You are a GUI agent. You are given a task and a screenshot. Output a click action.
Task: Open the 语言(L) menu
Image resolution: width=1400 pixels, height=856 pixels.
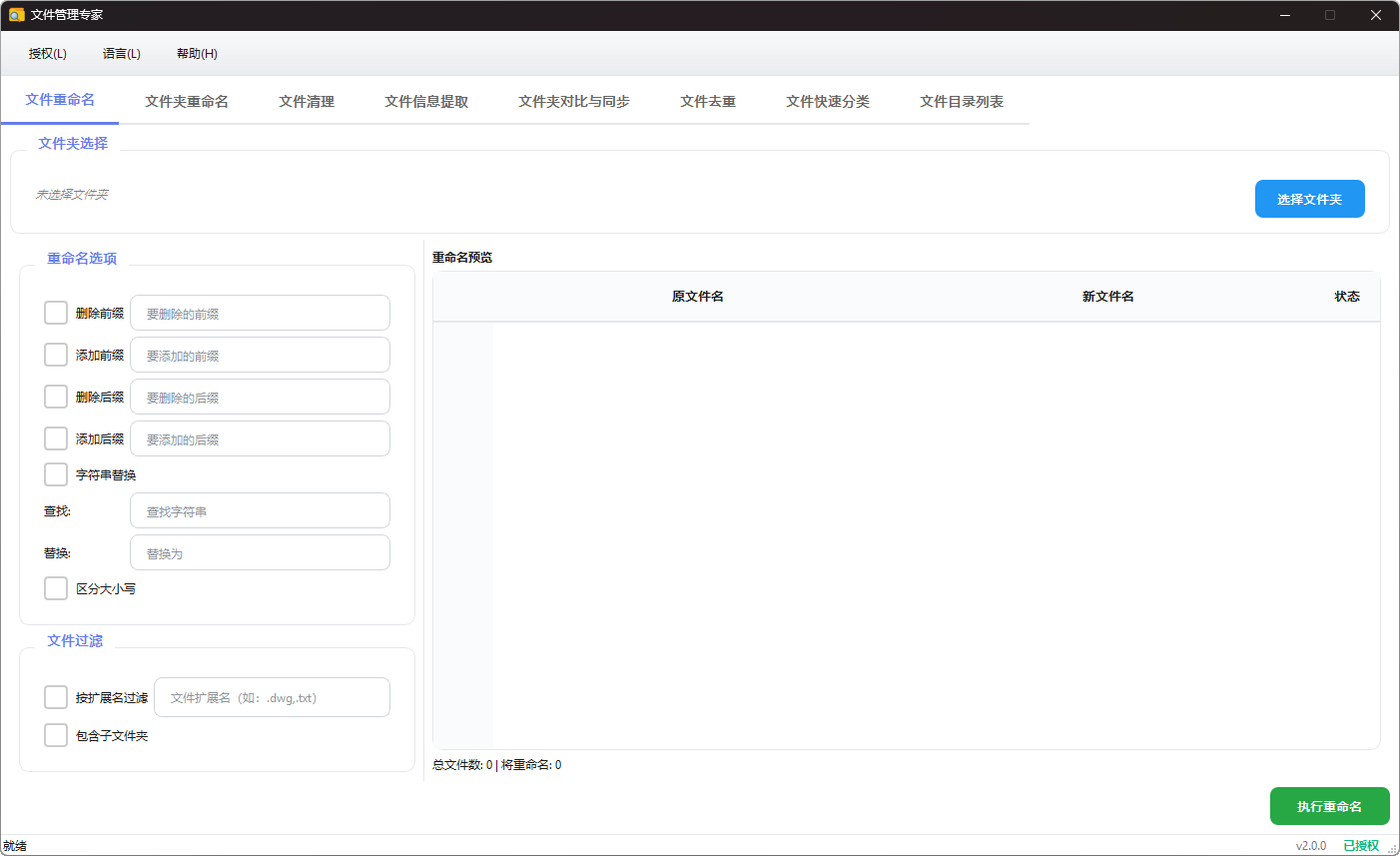click(121, 53)
